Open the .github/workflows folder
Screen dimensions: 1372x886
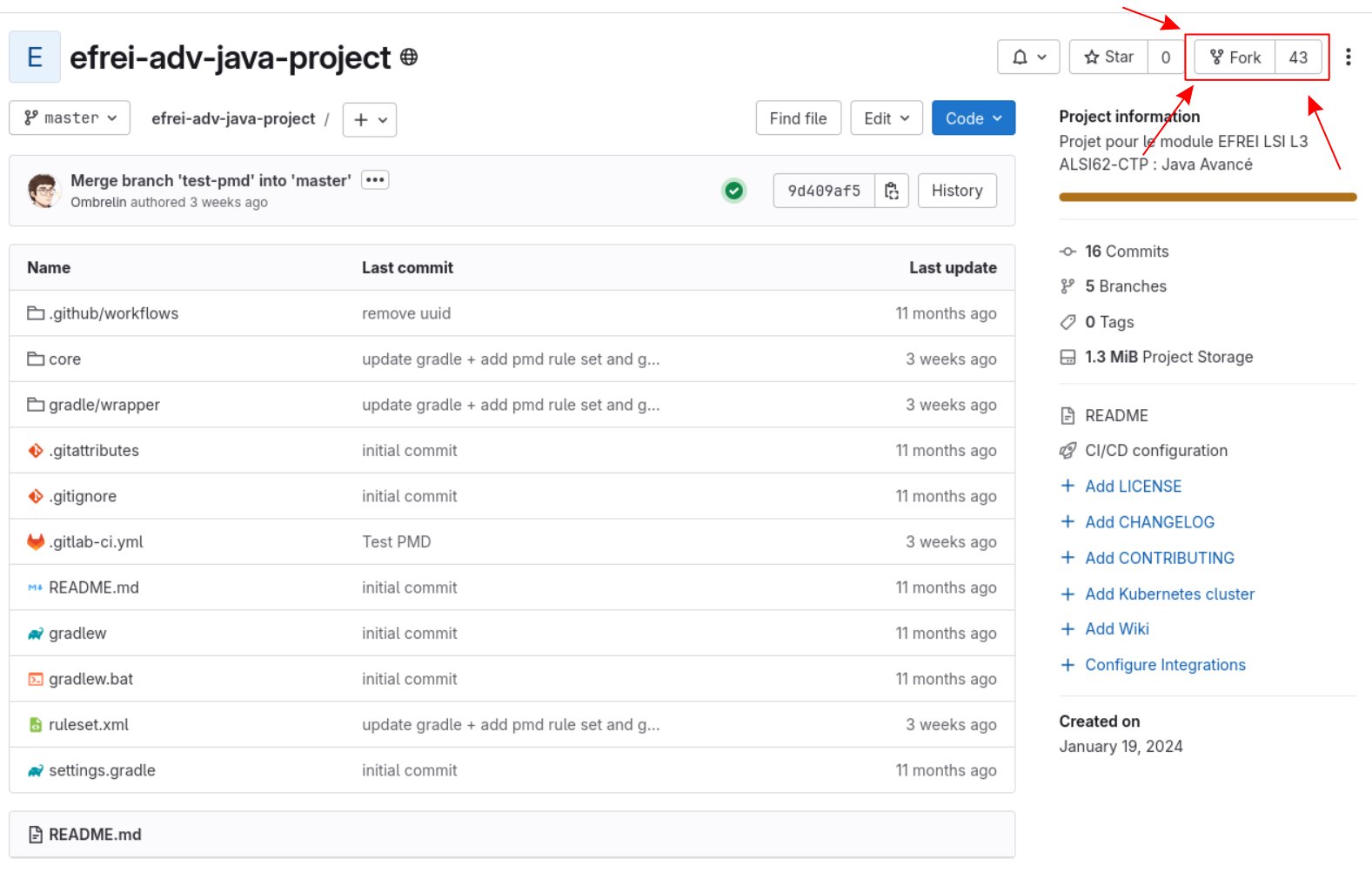point(113,313)
